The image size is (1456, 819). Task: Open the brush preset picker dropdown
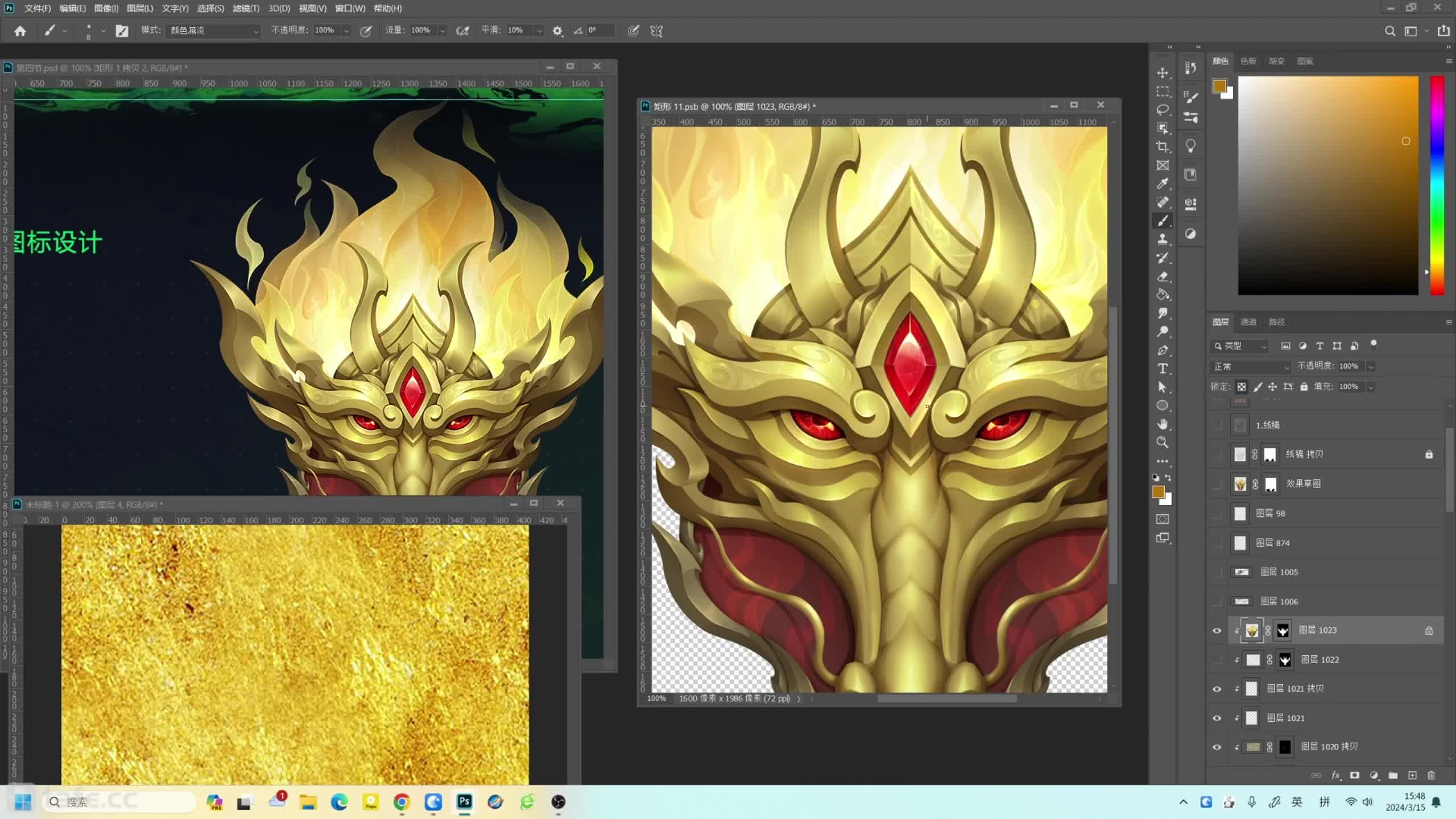coord(102,31)
